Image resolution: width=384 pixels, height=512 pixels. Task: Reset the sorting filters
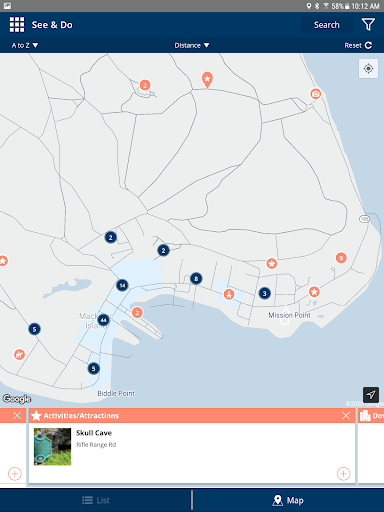tap(358, 45)
